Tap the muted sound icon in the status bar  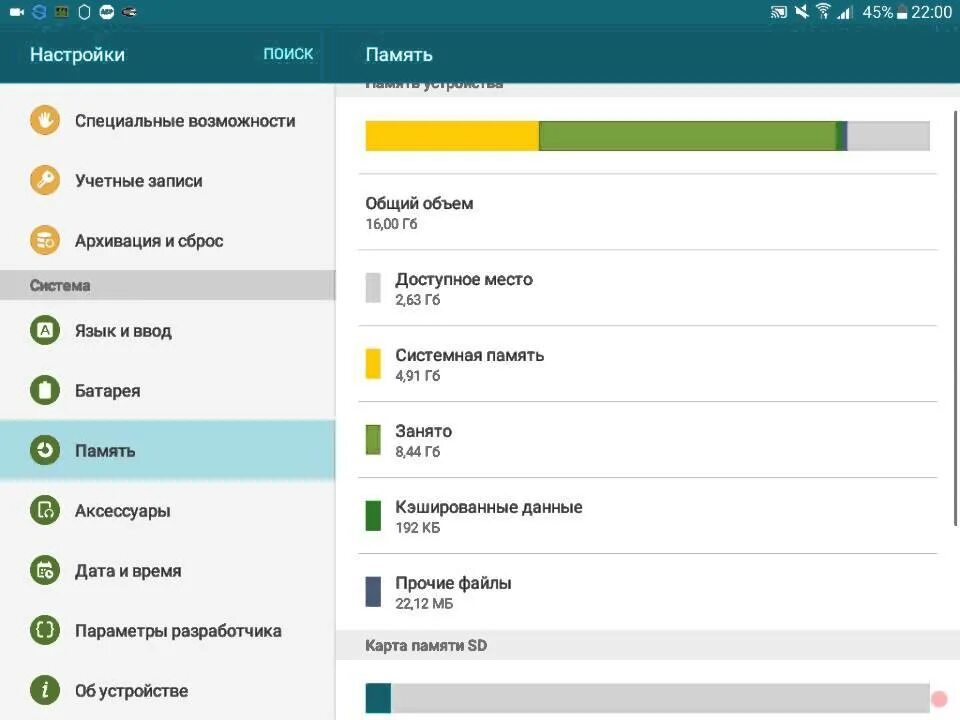tap(801, 11)
